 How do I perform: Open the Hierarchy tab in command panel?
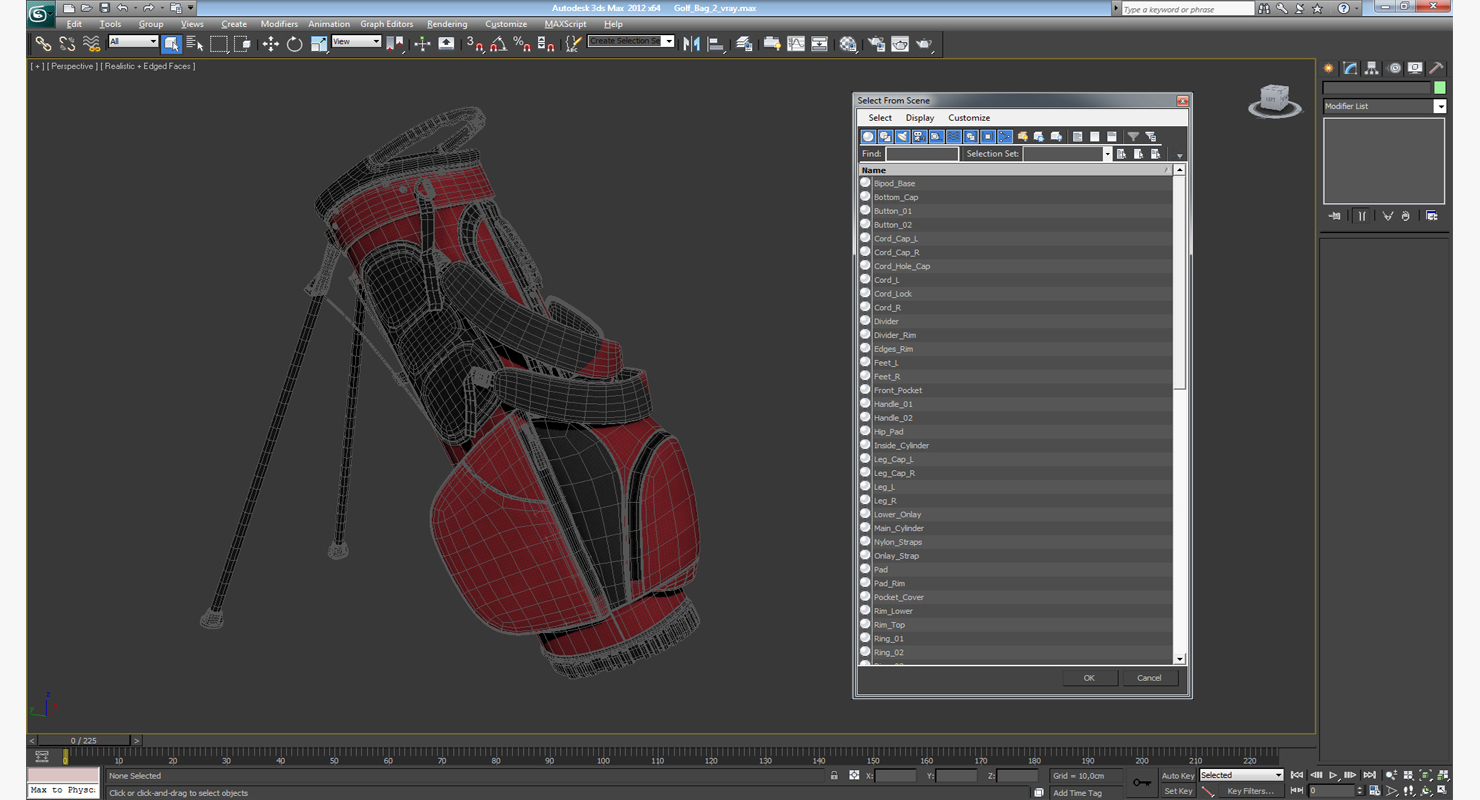[x=1372, y=68]
